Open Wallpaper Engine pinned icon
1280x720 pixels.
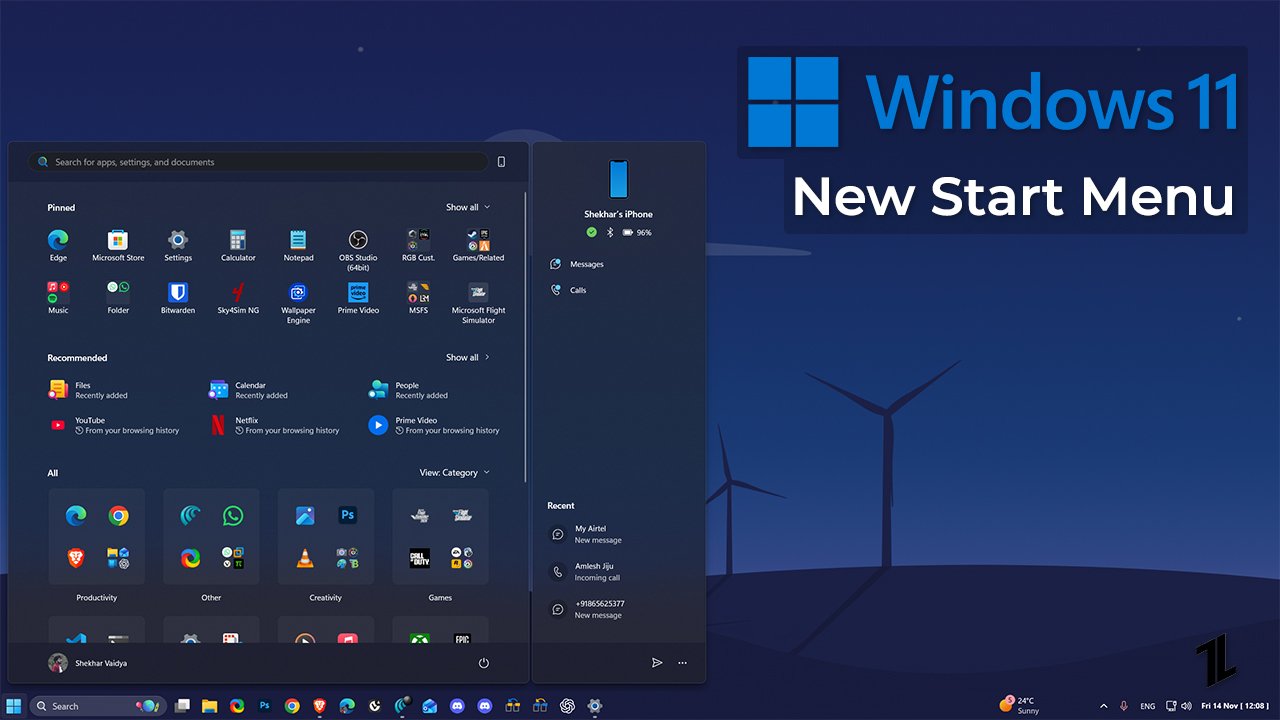[x=298, y=293]
